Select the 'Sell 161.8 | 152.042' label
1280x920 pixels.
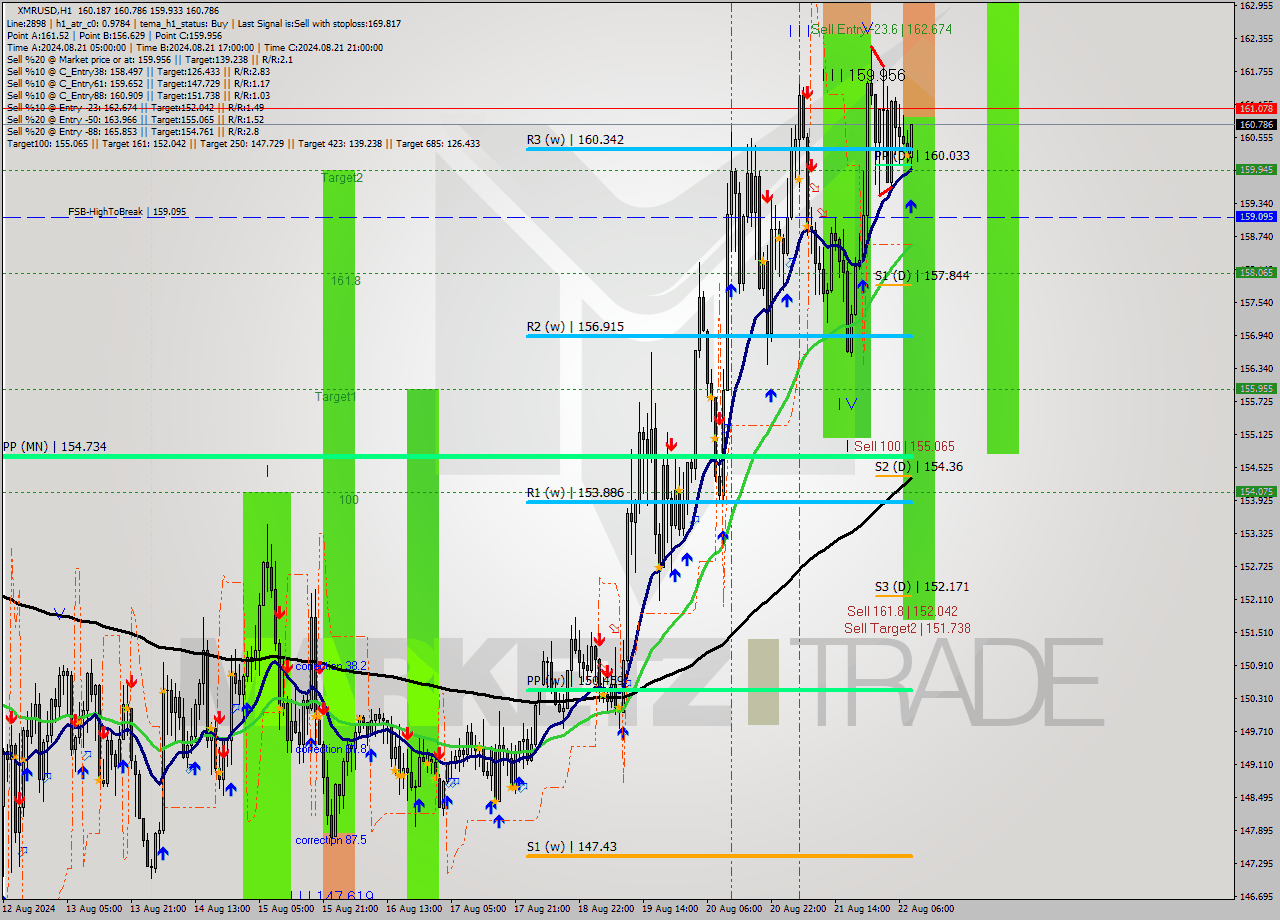pos(902,611)
